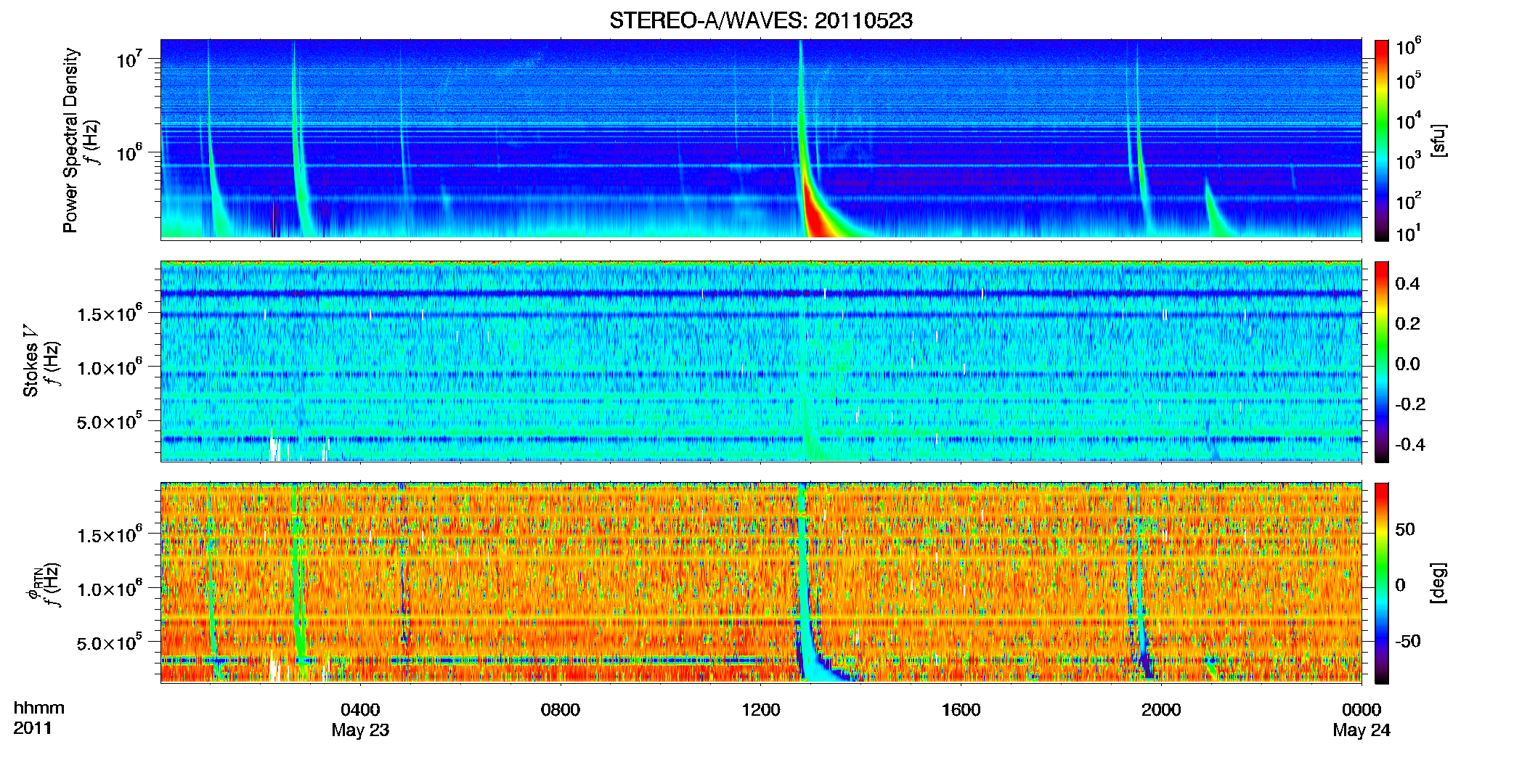Click the 2000 time tick label
The height and width of the screenshot is (784, 1522).
pos(1161,709)
